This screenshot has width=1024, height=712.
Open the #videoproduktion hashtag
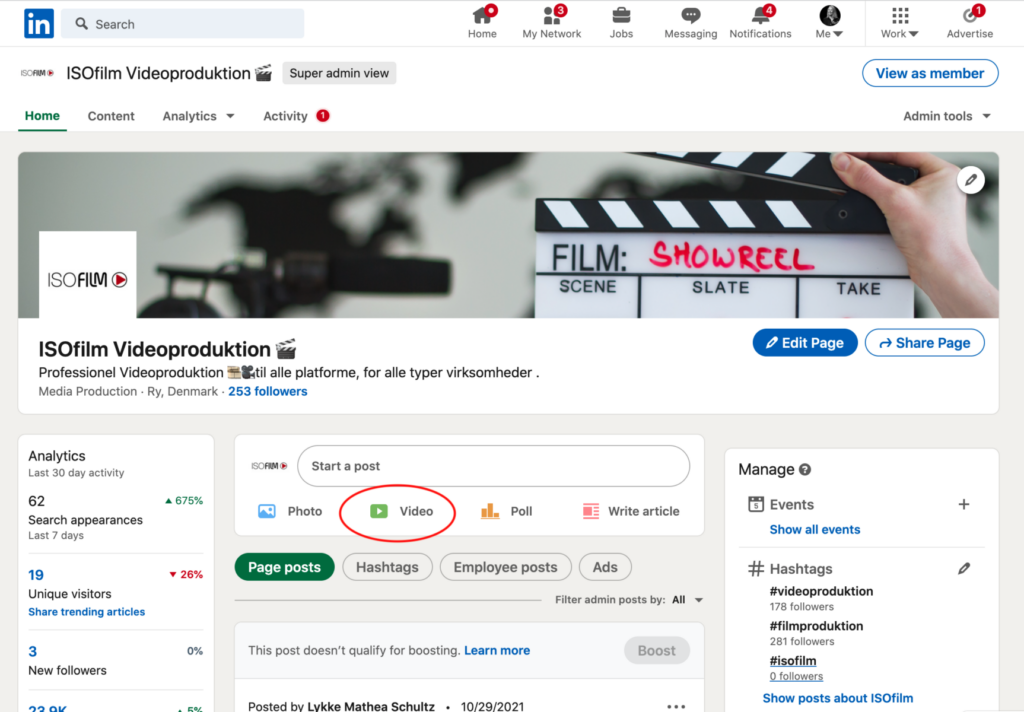tap(821, 591)
